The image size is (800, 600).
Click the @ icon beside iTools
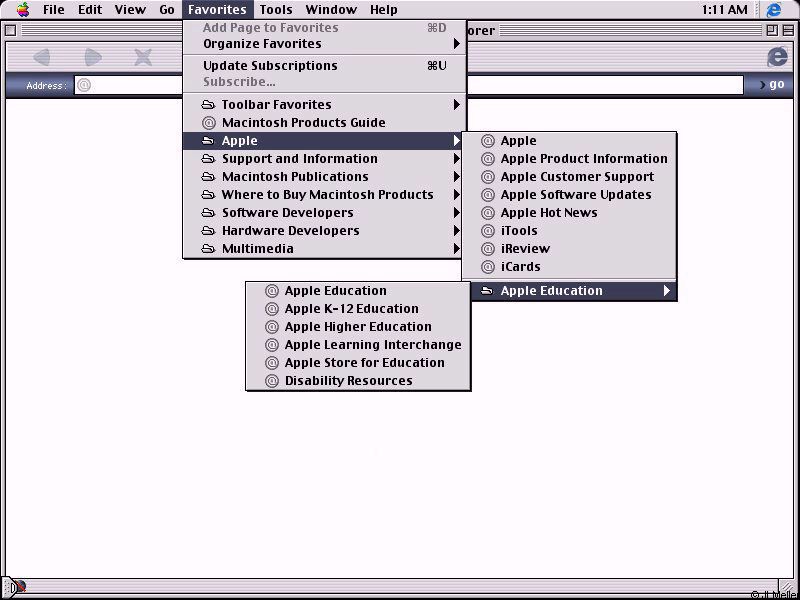tap(488, 231)
